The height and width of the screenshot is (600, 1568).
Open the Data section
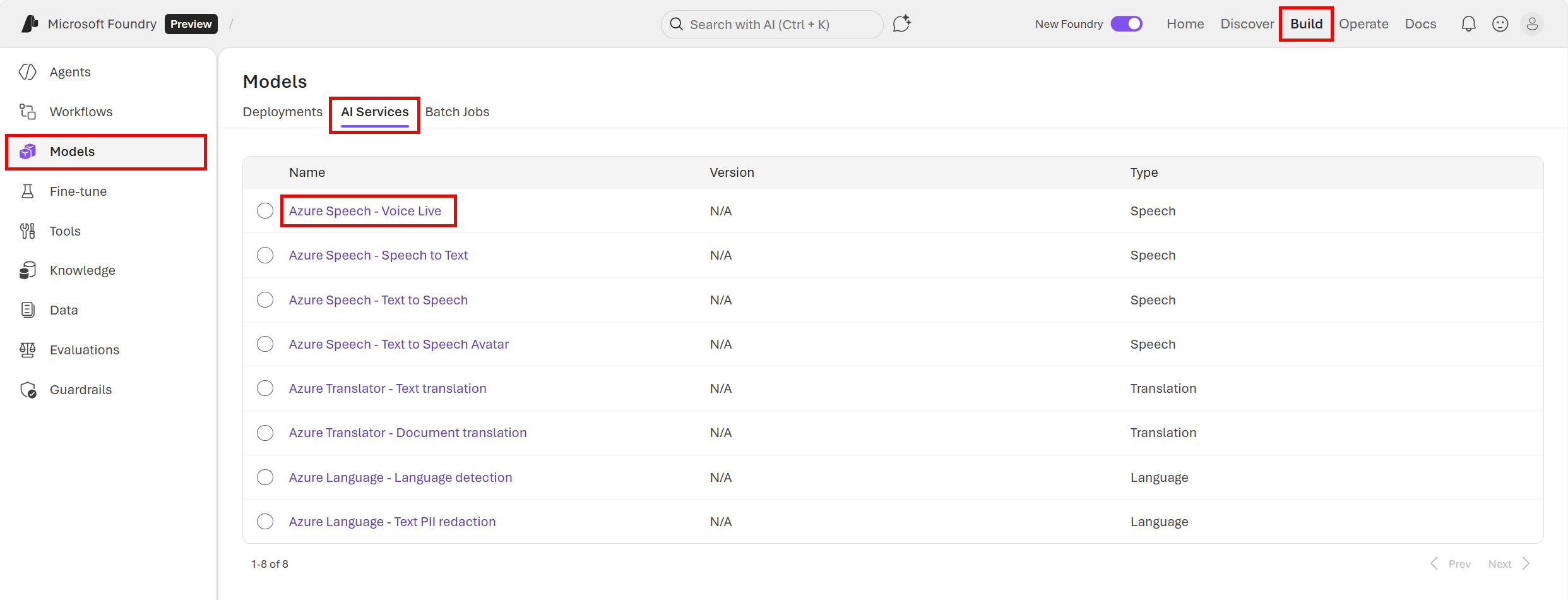64,309
